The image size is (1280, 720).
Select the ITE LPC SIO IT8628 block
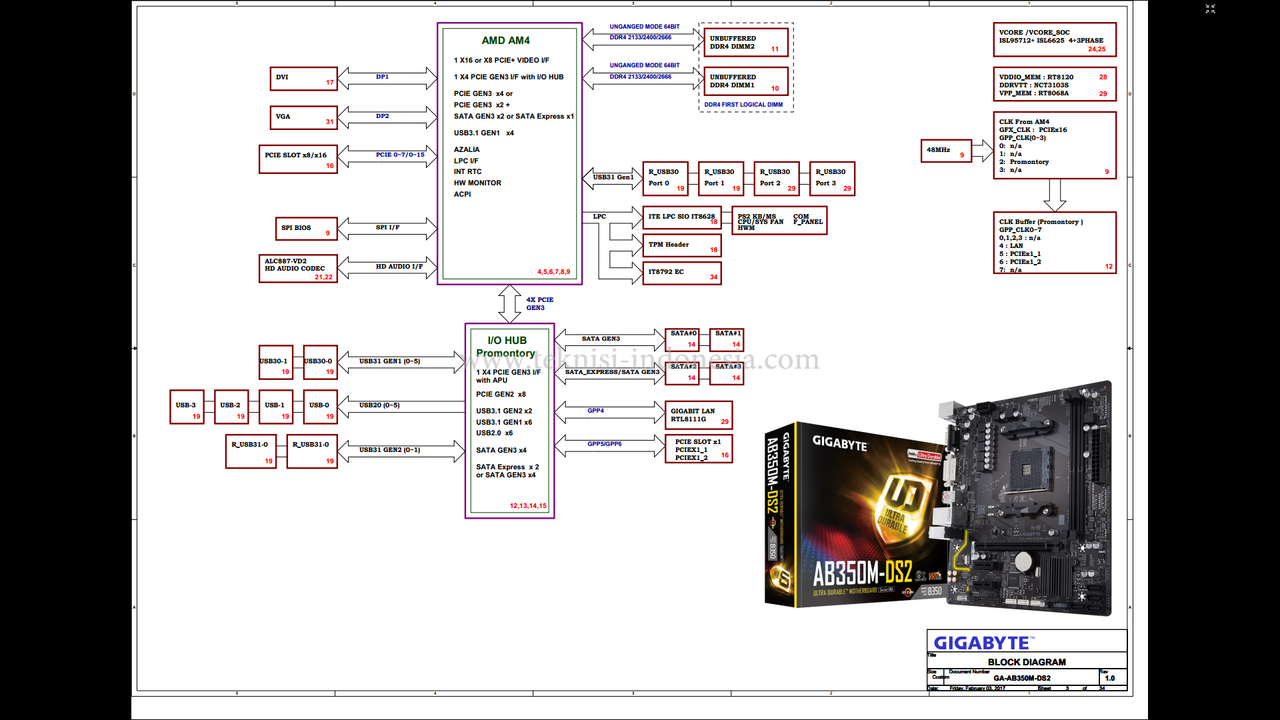[x=681, y=218]
